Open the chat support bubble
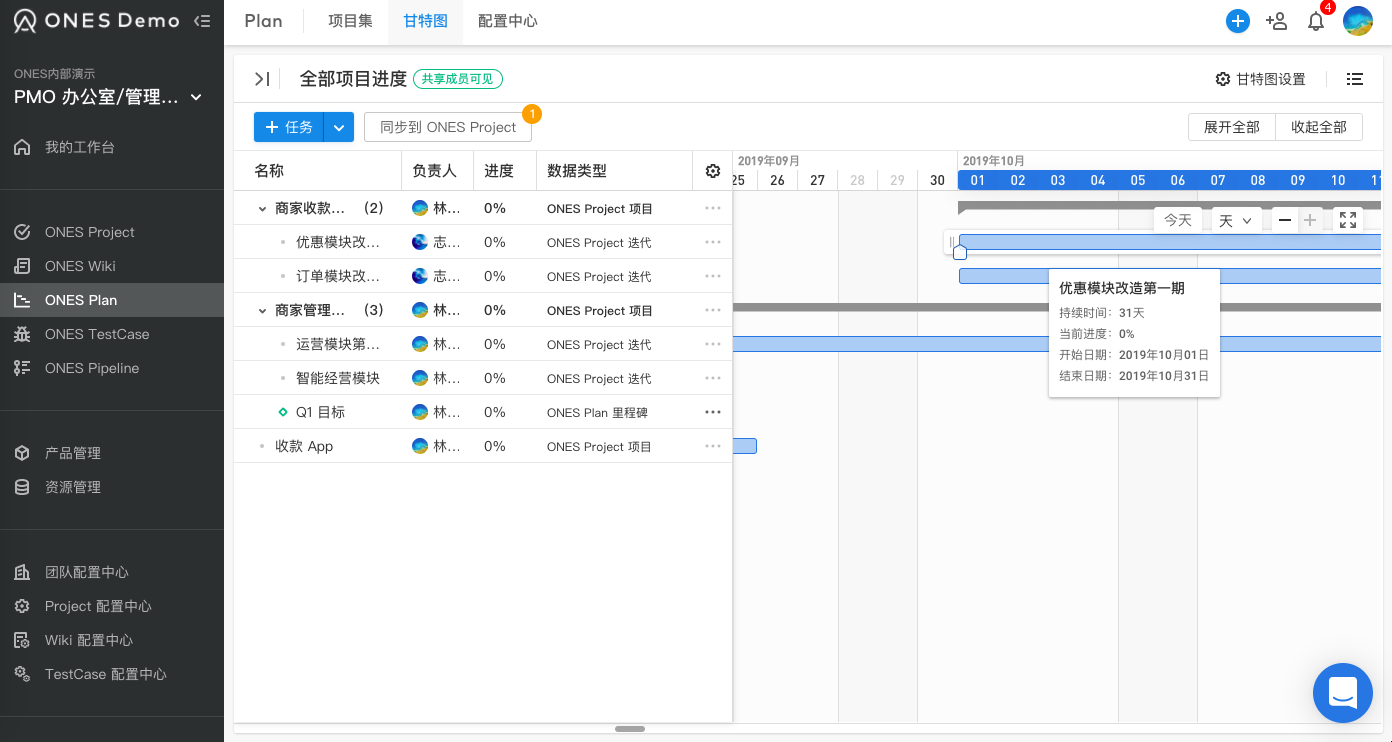This screenshot has height=742, width=1392. pyautogui.click(x=1343, y=692)
